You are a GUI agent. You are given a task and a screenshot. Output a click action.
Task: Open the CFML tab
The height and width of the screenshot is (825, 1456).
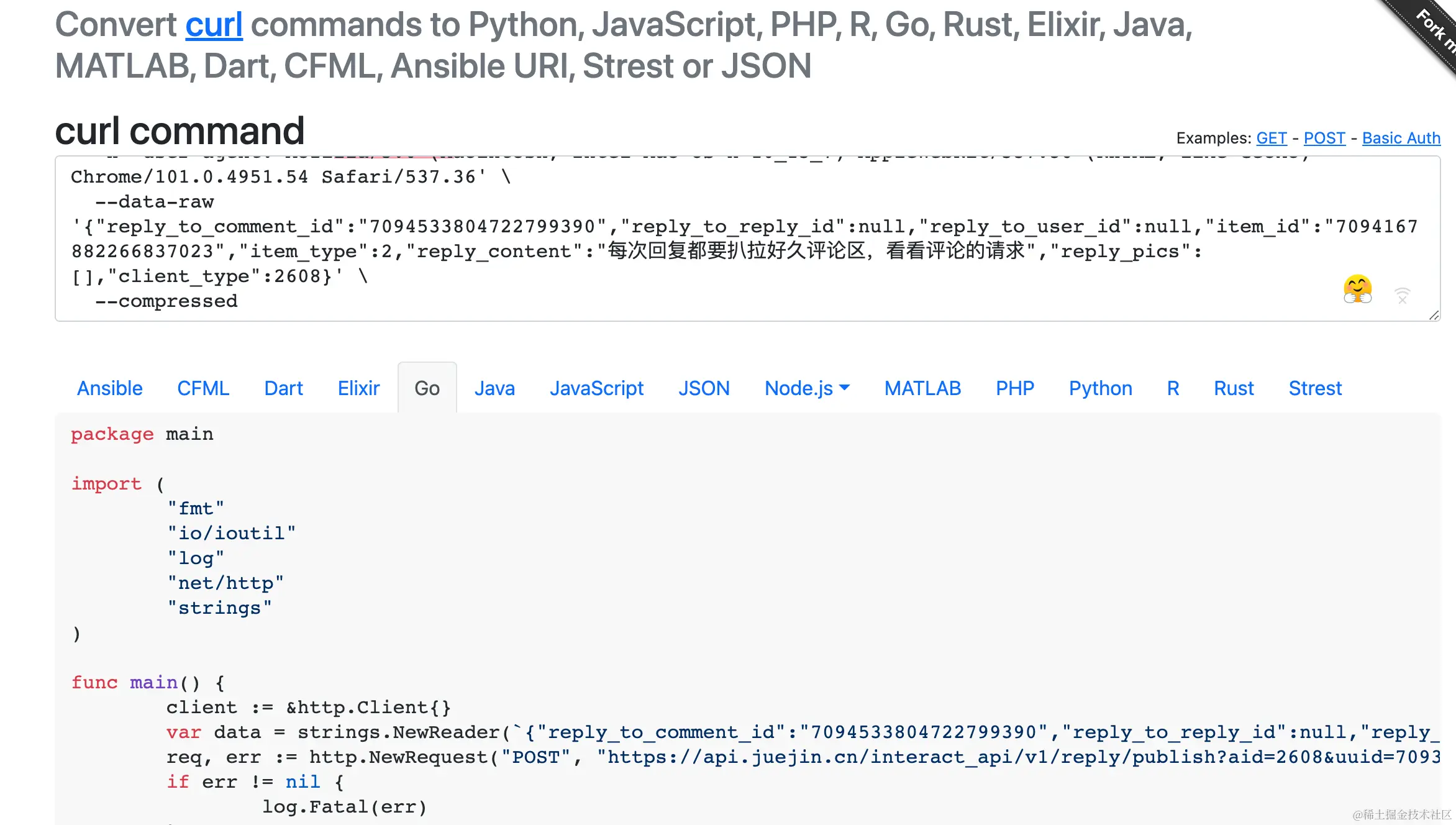(x=203, y=388)
